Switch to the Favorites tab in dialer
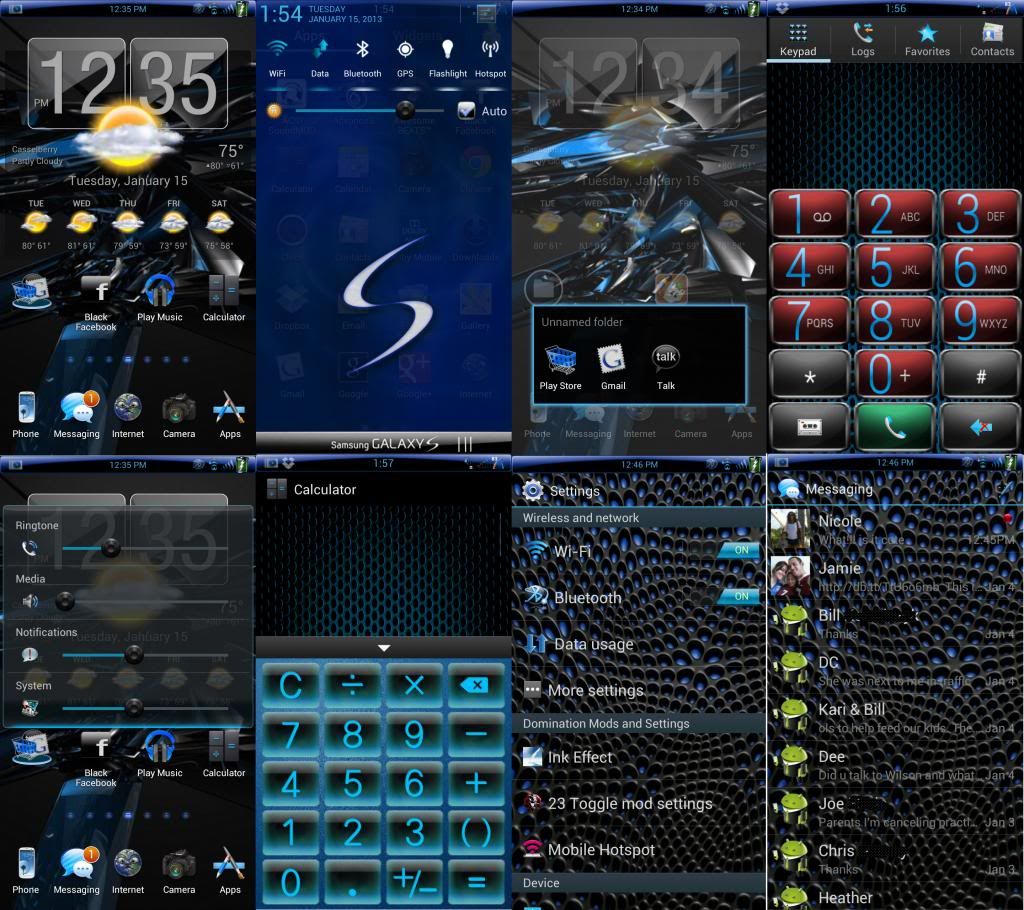 (x=927, y=40)
